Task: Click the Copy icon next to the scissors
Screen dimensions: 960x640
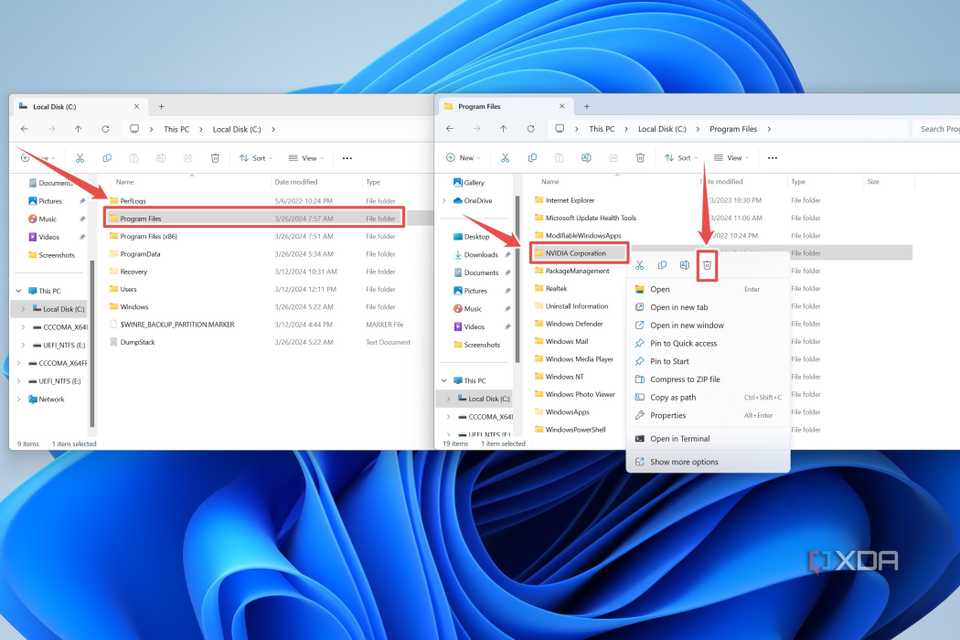Action: coord(662,265)
